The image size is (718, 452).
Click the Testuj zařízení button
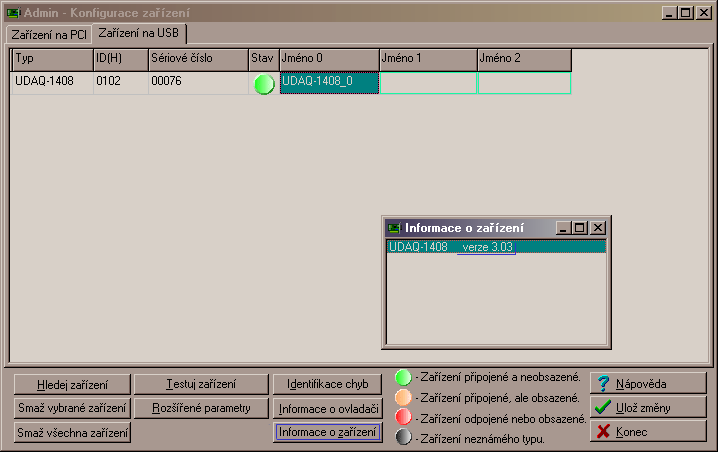(201, 384)
